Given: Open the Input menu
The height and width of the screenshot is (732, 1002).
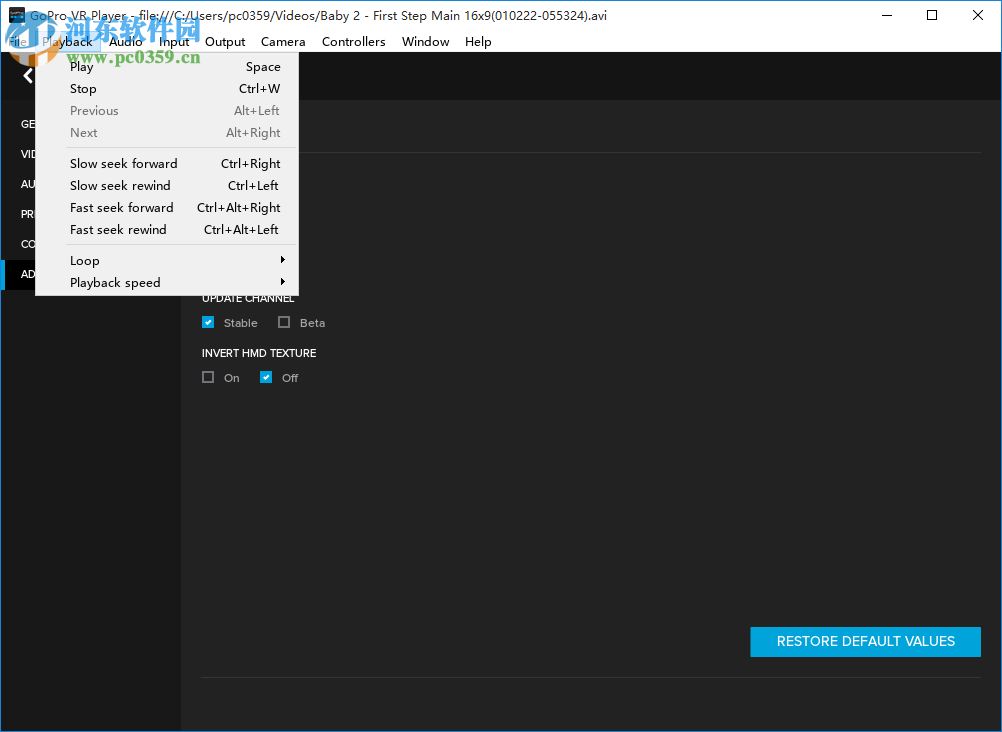Looking at the screenshot, I should point(174,42).
